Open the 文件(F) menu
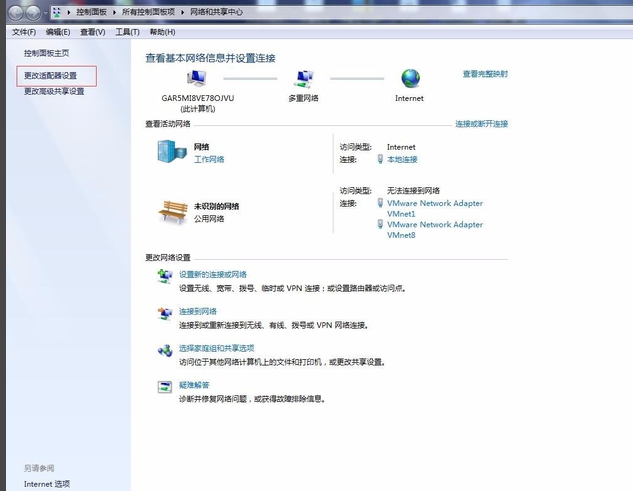The width and height of the screenshot is (633, 491). coord(24,32)
